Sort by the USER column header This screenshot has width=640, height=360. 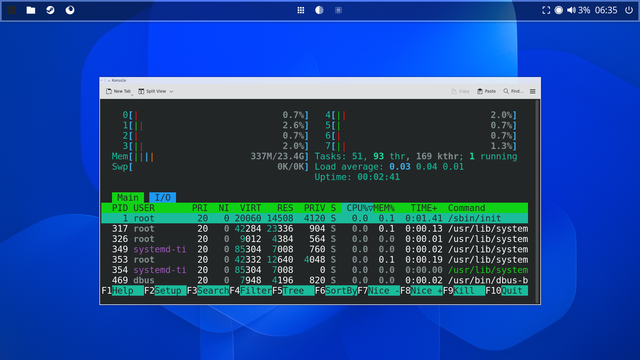point(144,208)
